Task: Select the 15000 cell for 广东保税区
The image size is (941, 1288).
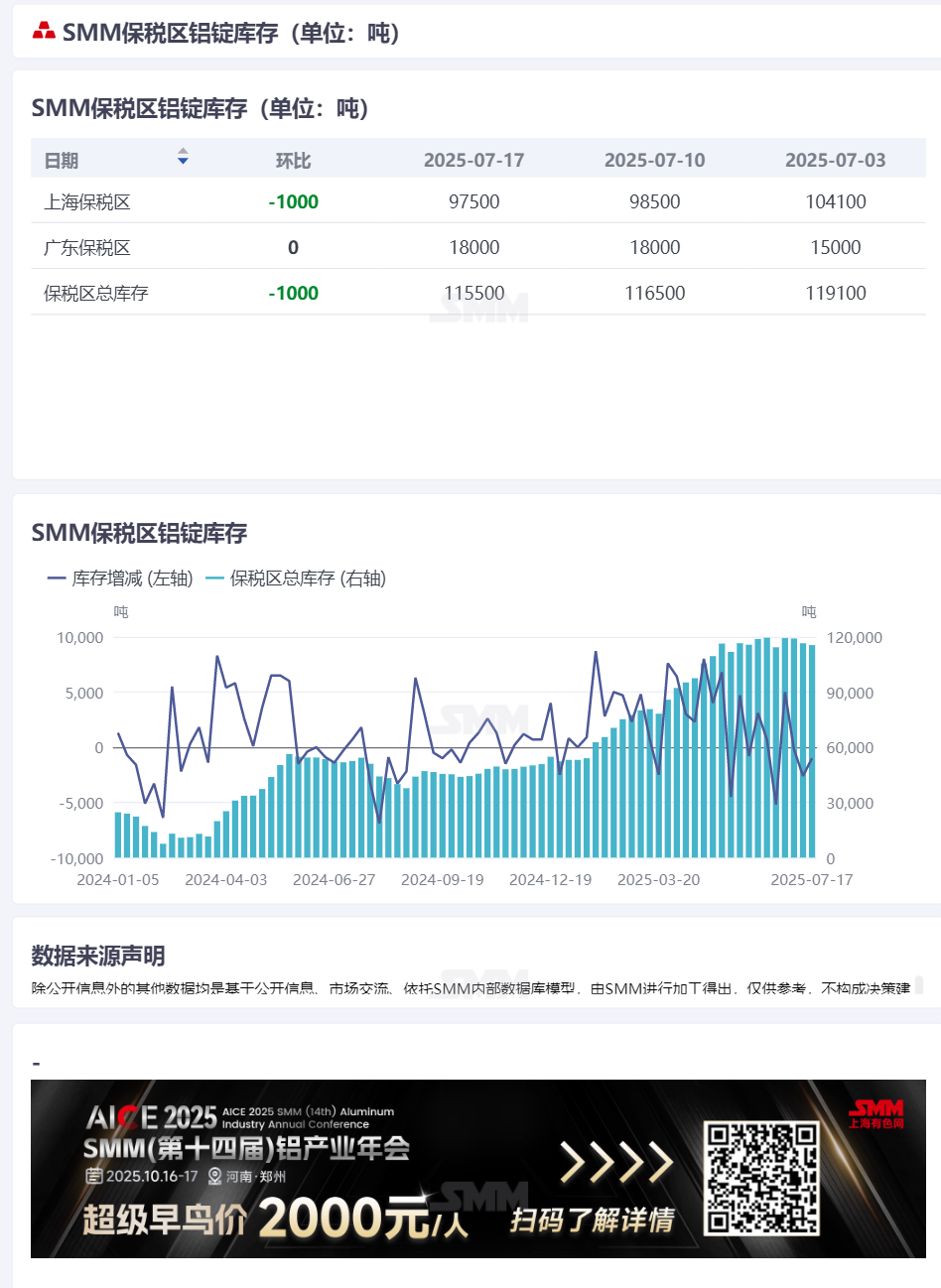Action: click(835, 248)
